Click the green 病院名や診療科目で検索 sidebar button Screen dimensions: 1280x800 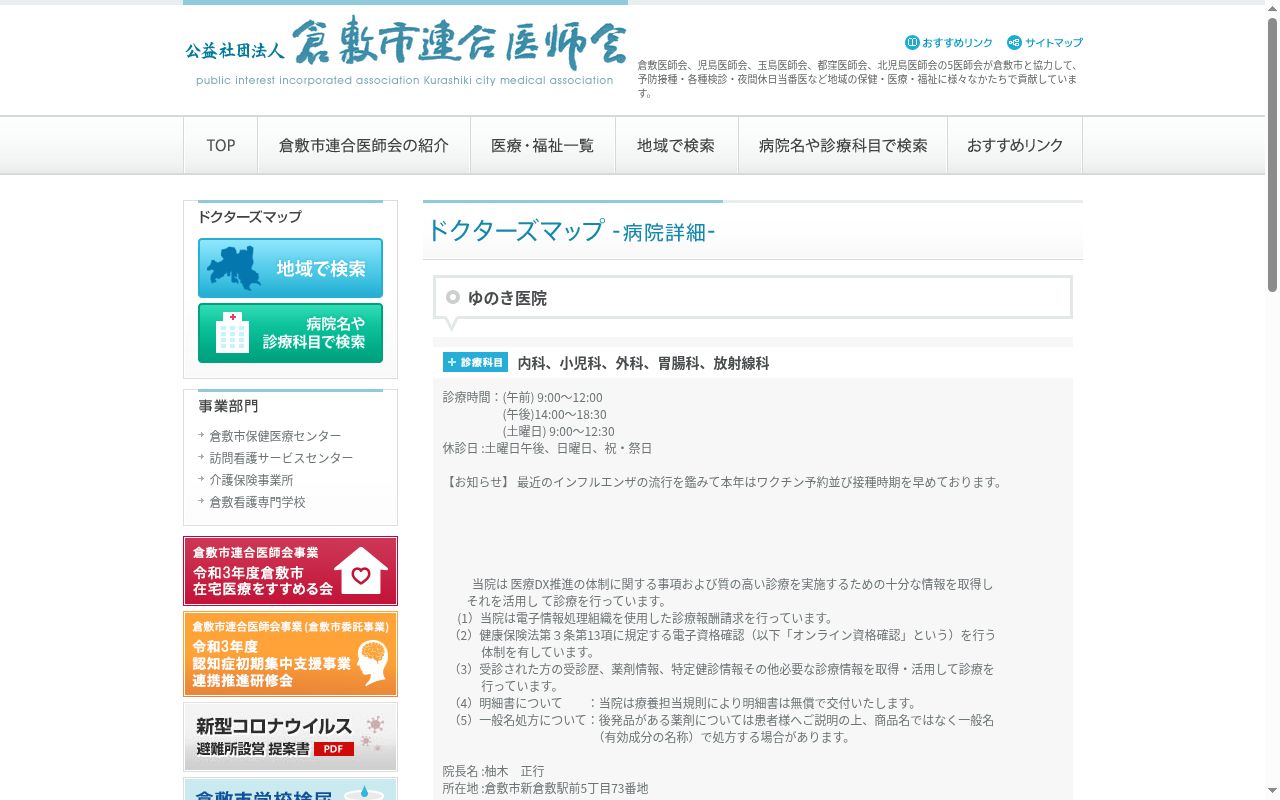tap(290, 333)
